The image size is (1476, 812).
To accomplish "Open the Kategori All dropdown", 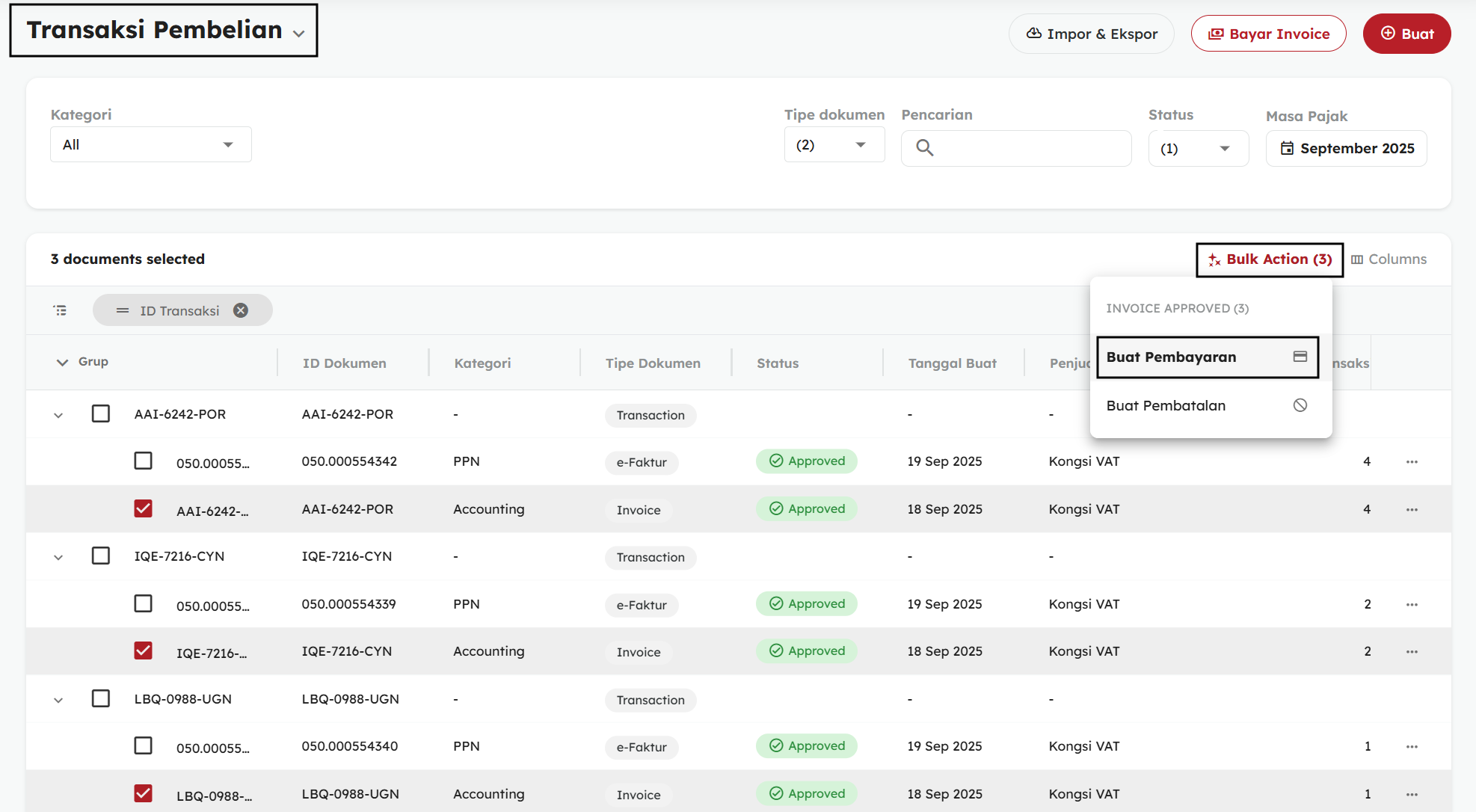I will [x=150, y=145].
